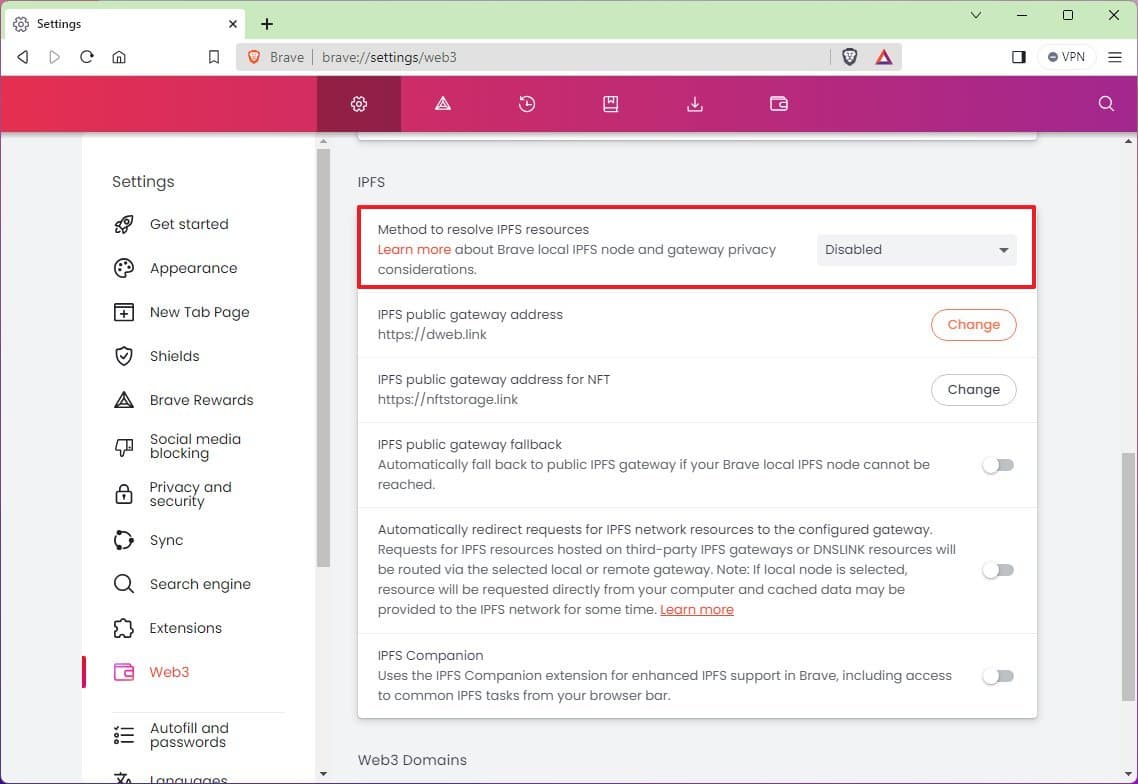Click the Brave Shields lion icon
The width and height of the screenshot is (1138, 784).
click(x=849, y=57)
